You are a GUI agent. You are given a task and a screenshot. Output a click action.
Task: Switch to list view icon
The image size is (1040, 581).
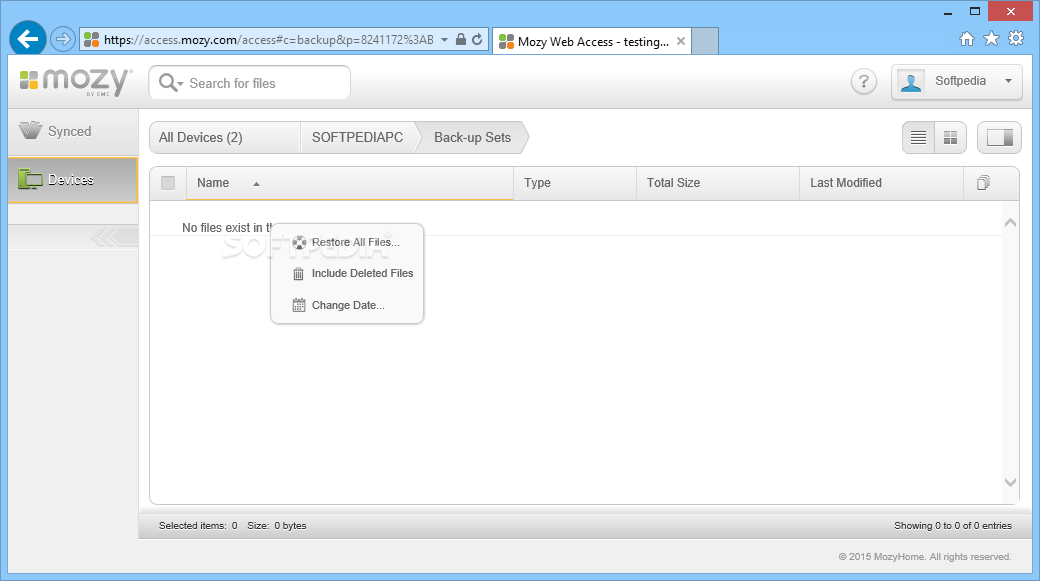[x=919, y=137]
